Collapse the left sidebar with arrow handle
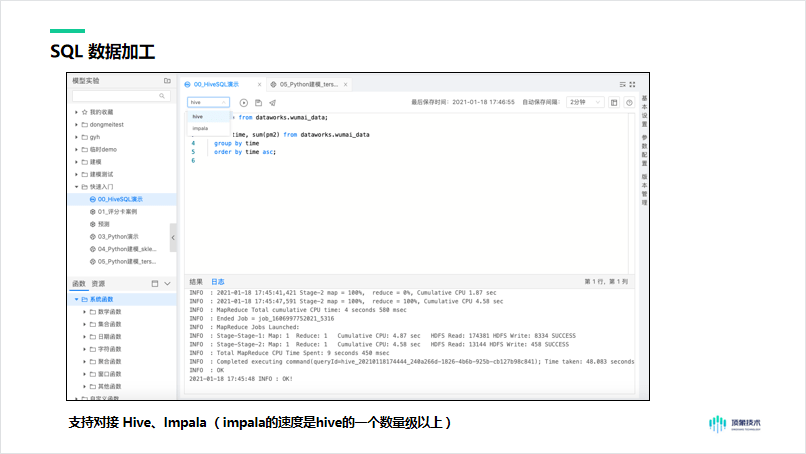 [174, 237]
